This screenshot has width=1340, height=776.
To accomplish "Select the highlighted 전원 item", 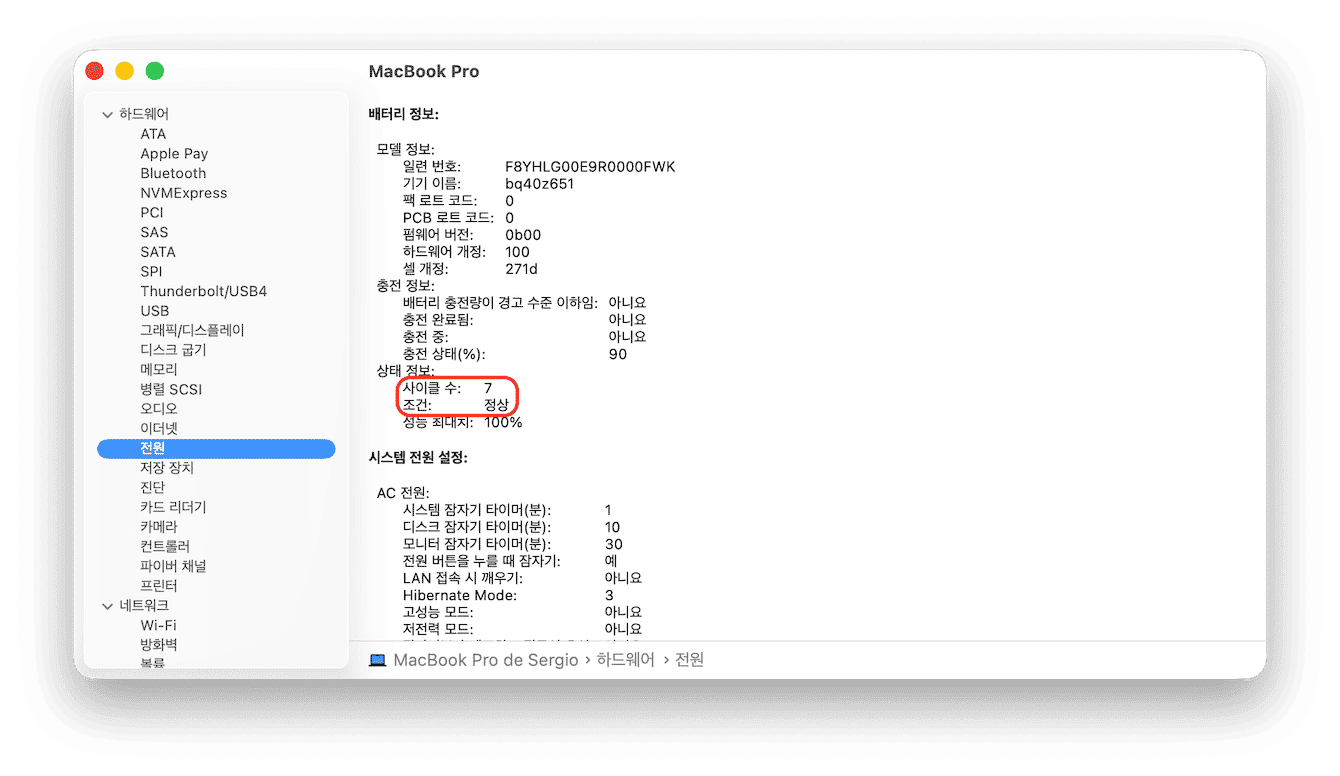I will coord(216,448).
